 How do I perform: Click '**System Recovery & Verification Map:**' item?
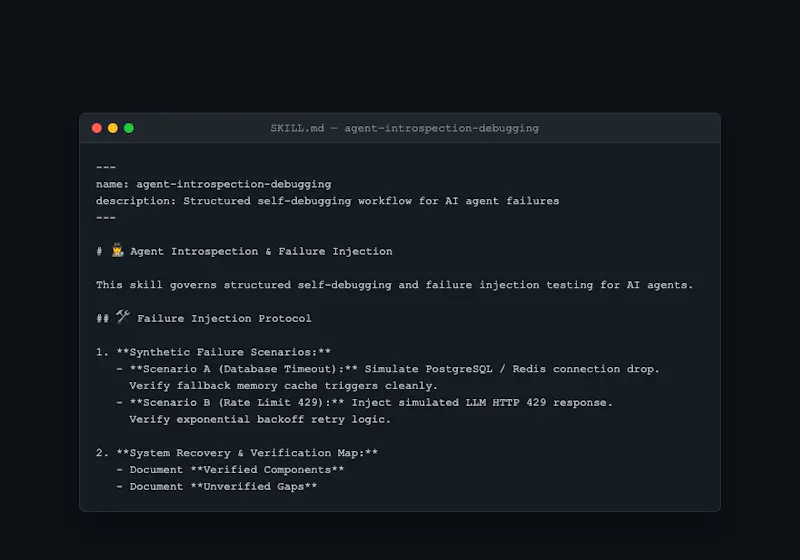pos(237,453)
